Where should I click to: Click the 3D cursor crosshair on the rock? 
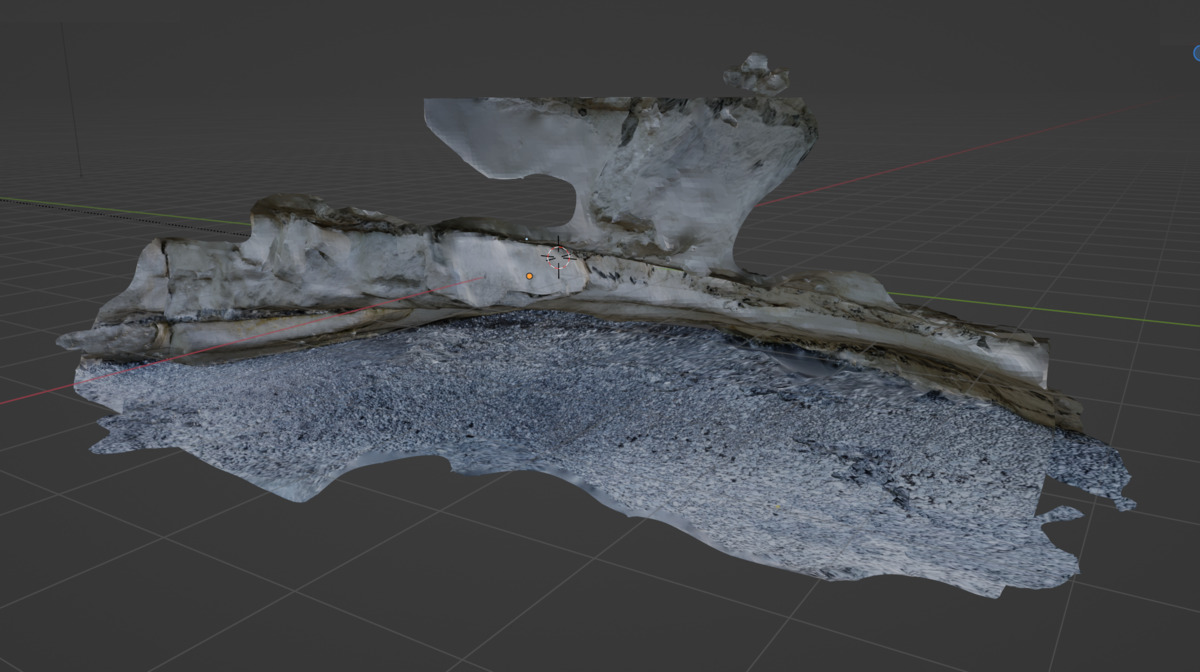pos(558,258)
